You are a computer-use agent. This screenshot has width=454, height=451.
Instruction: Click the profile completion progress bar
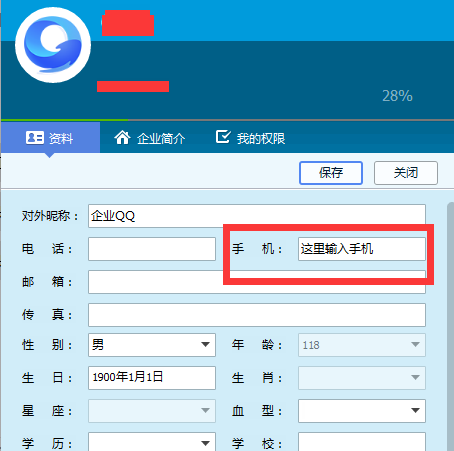(227, 120)
